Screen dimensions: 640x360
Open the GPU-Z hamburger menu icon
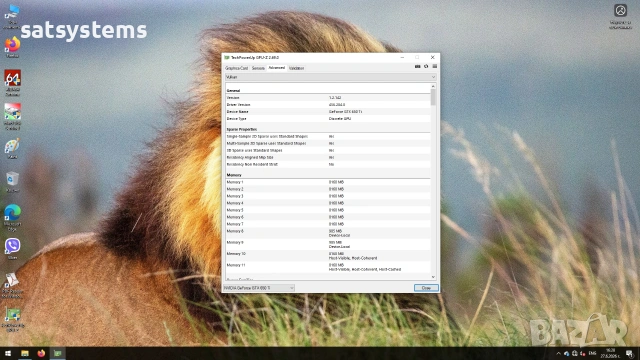click(435, 67)
